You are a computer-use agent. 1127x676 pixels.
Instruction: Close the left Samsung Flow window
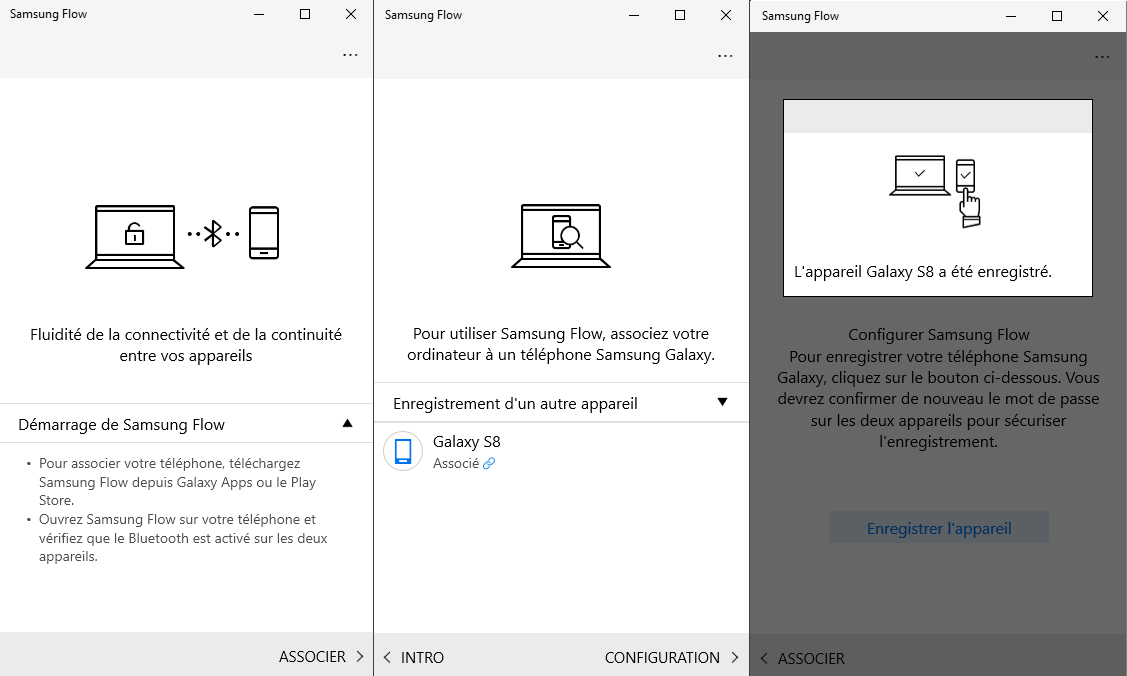pos(351,14)
